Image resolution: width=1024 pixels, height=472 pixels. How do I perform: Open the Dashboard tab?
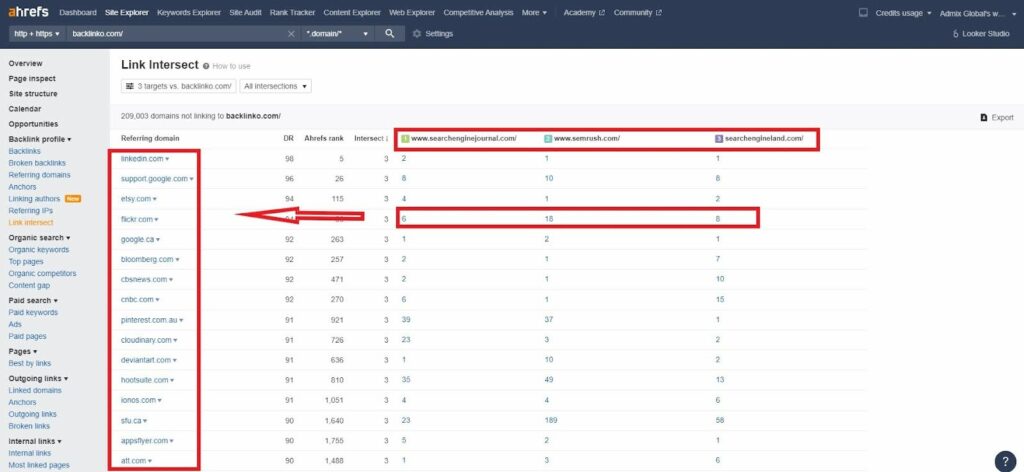78,12
